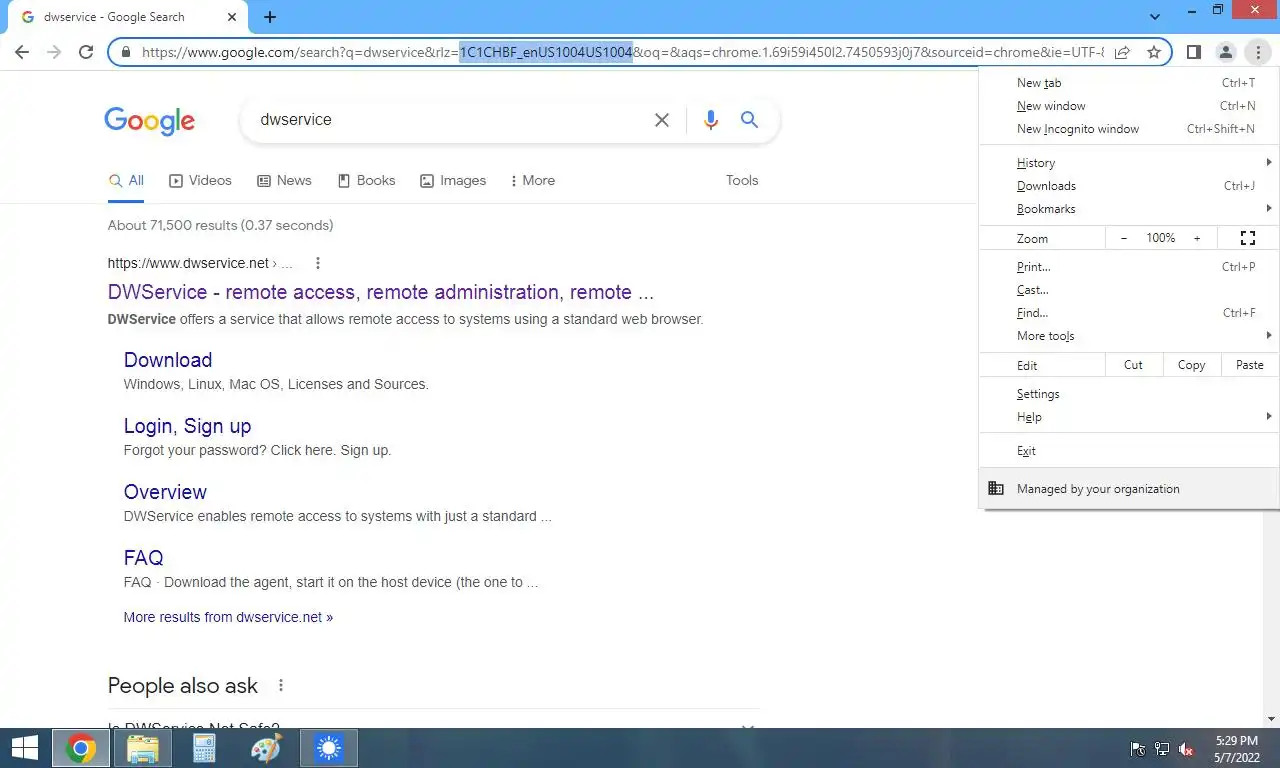Viewport: 1280px width, 768px height.
Task: Bookmark this page with the star icon
Action: coord(1154,52)
